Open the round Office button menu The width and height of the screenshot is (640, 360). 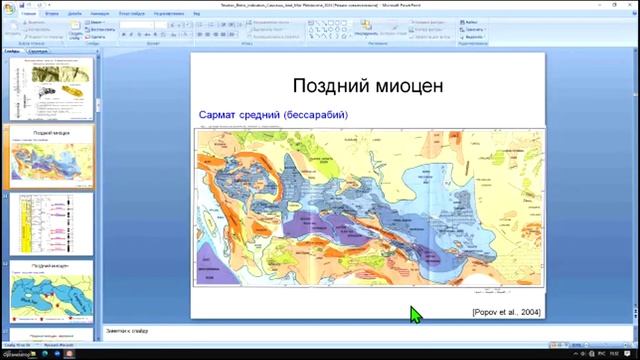(x=9, y=9)
